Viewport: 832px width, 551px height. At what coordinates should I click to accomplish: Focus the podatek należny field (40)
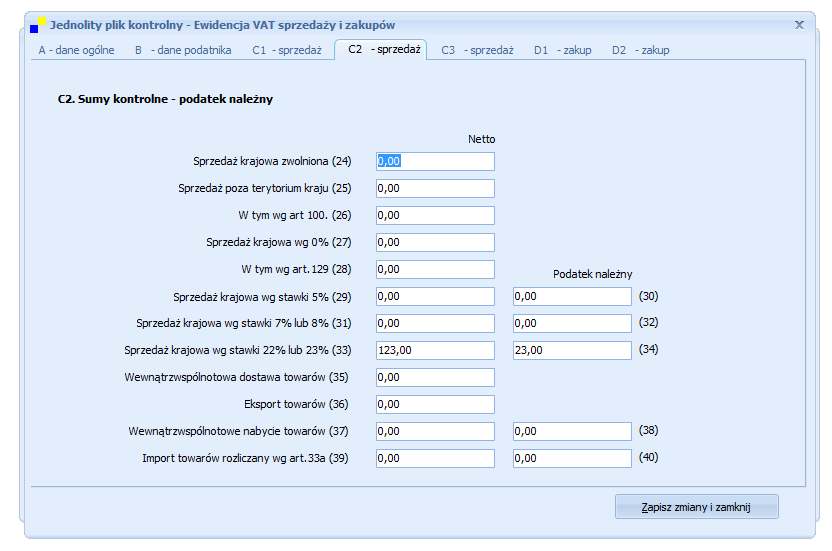coord(572,459)
